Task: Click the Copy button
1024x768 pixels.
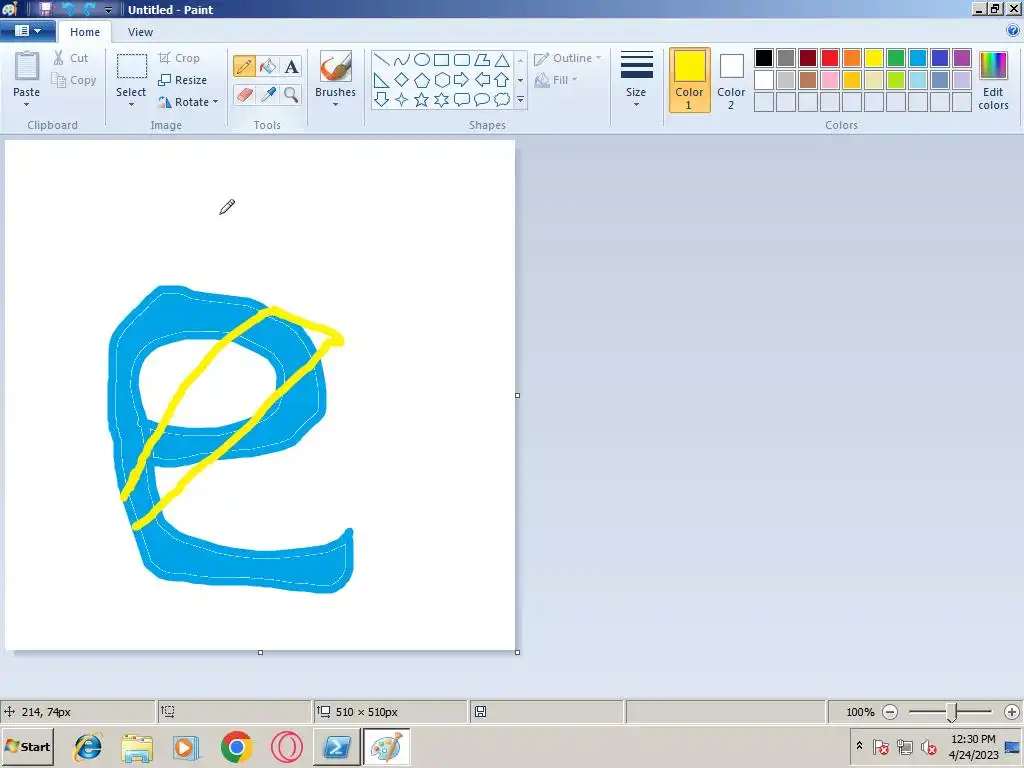Action: tap(74, 80)
